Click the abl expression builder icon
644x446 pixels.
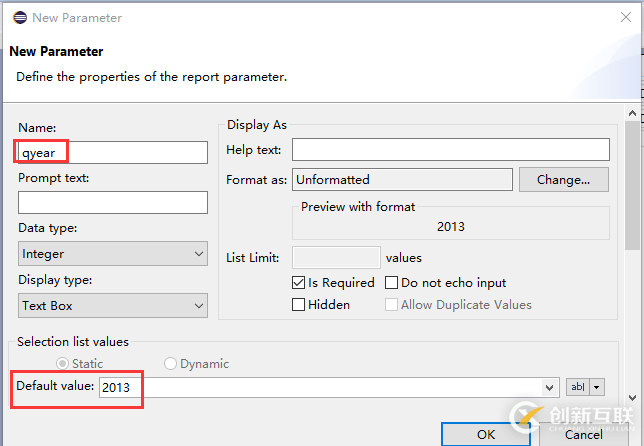(578, 387)
